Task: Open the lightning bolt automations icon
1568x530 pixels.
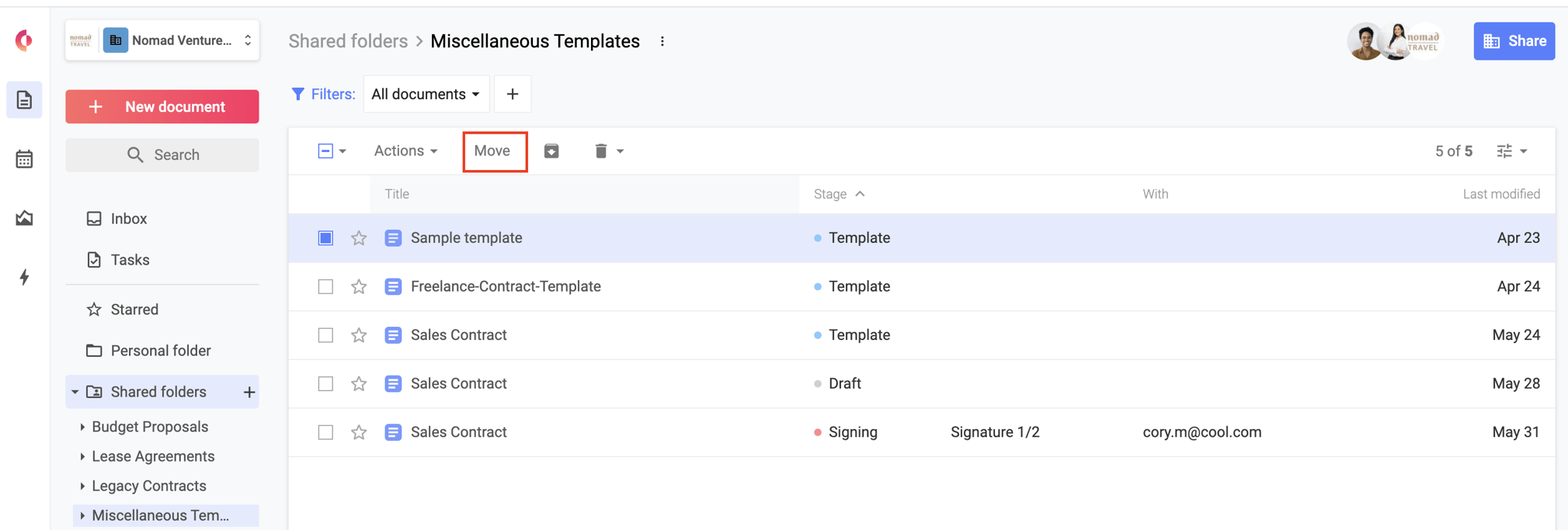Action: 24,277
